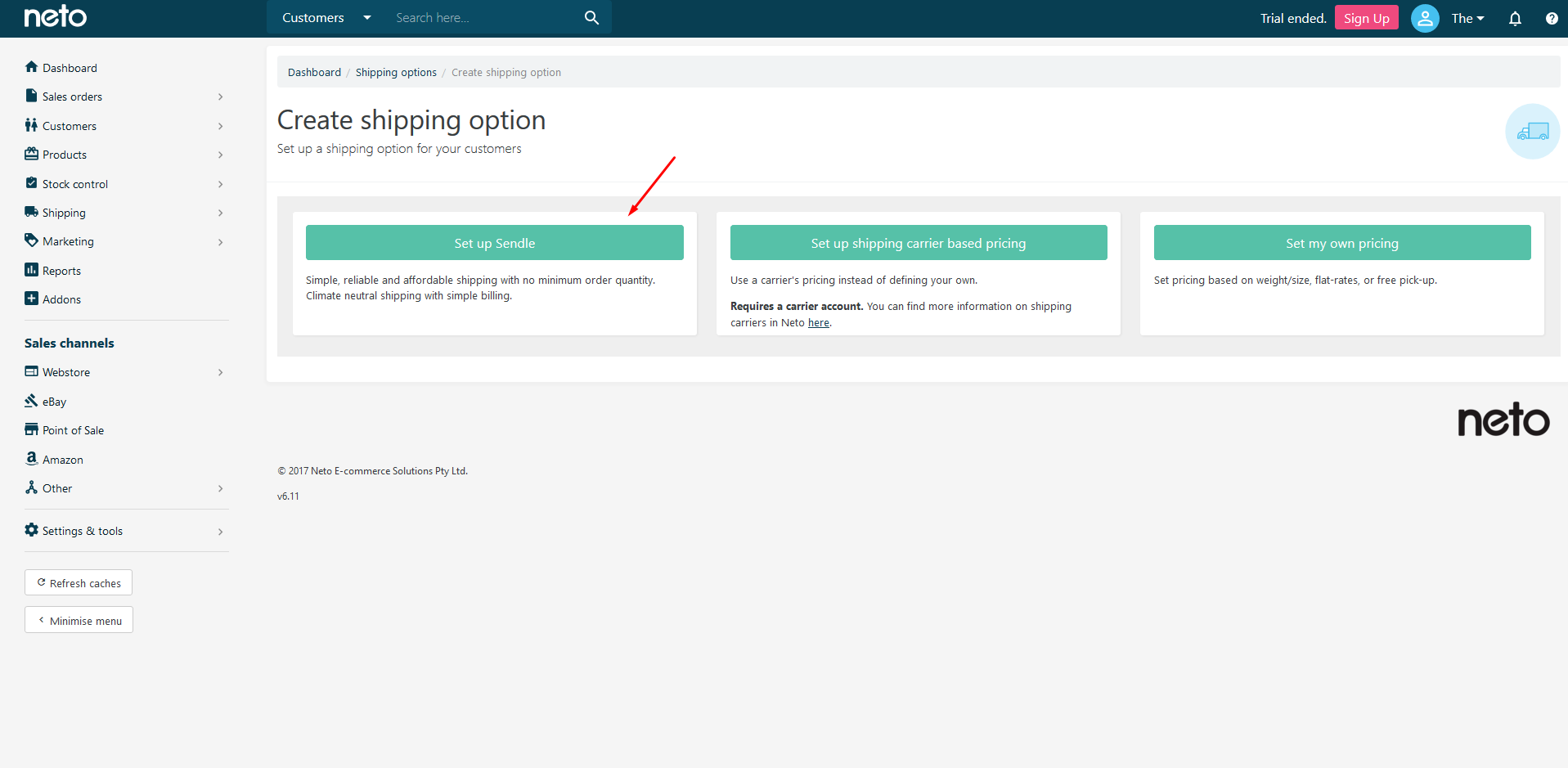Click the Amazon logo icon
Viewport: 1568px width, 768px height.
(x=31, y=459)
